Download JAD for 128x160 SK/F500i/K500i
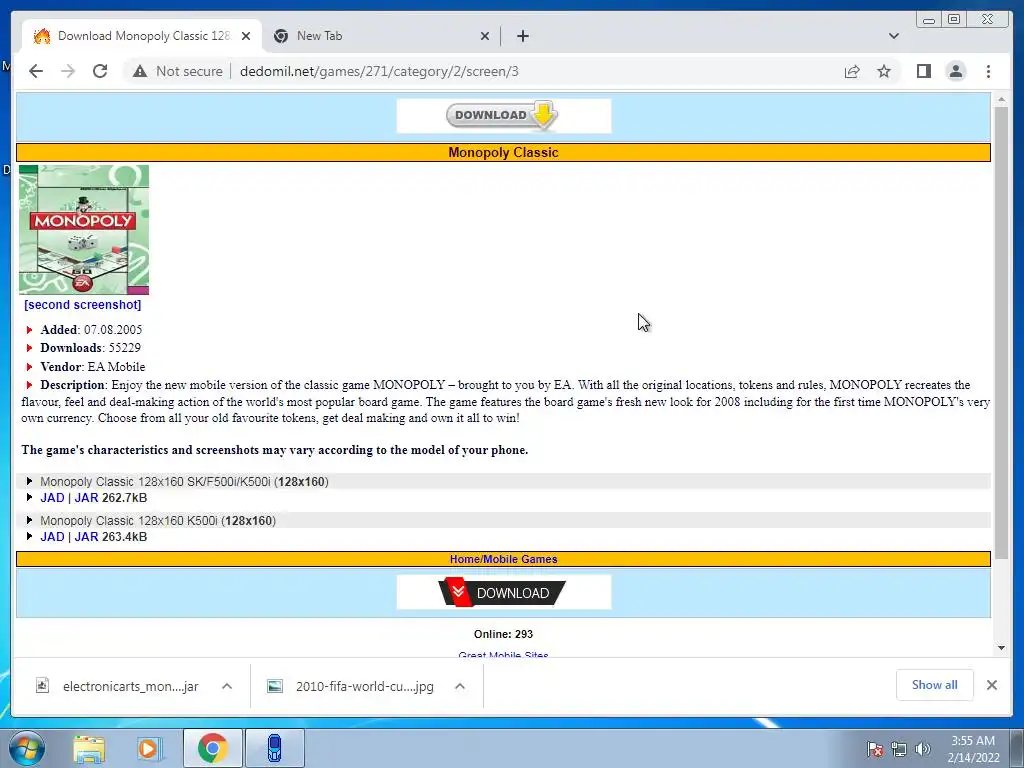 (52, 498)
